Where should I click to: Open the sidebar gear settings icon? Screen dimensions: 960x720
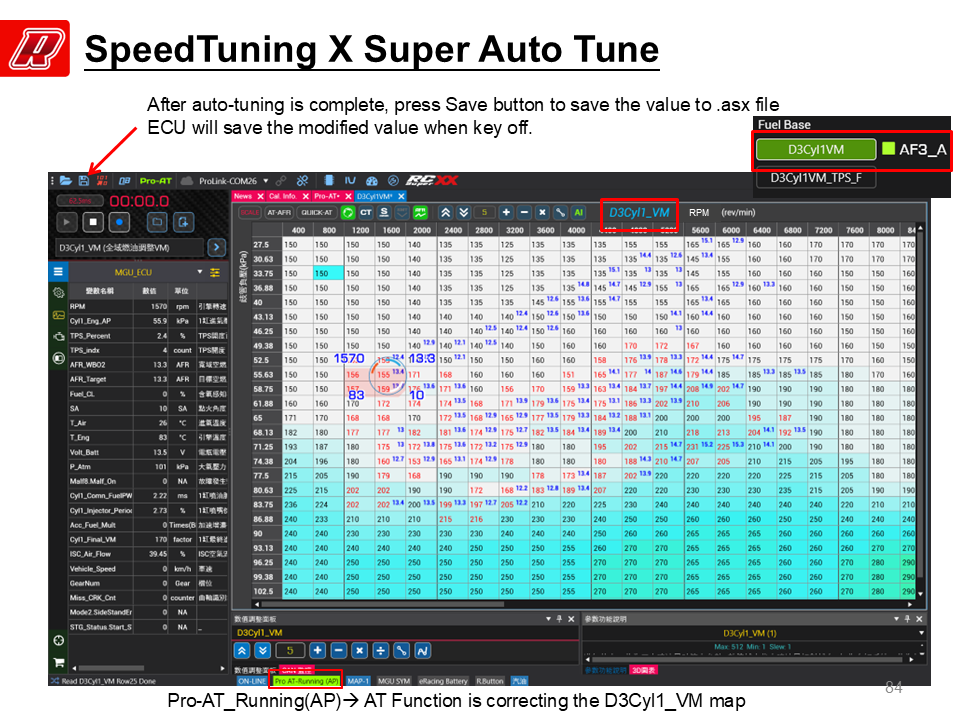58,293
